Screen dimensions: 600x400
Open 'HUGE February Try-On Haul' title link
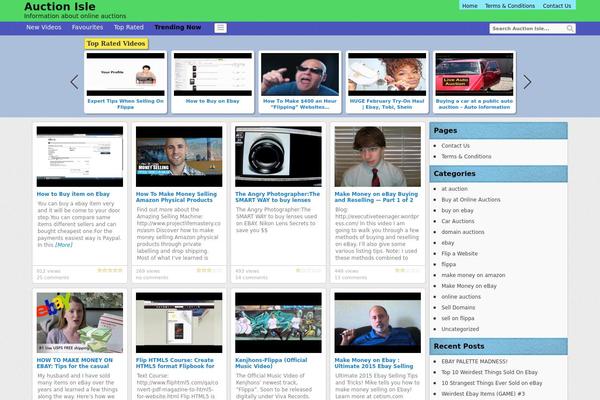[387, 104]
